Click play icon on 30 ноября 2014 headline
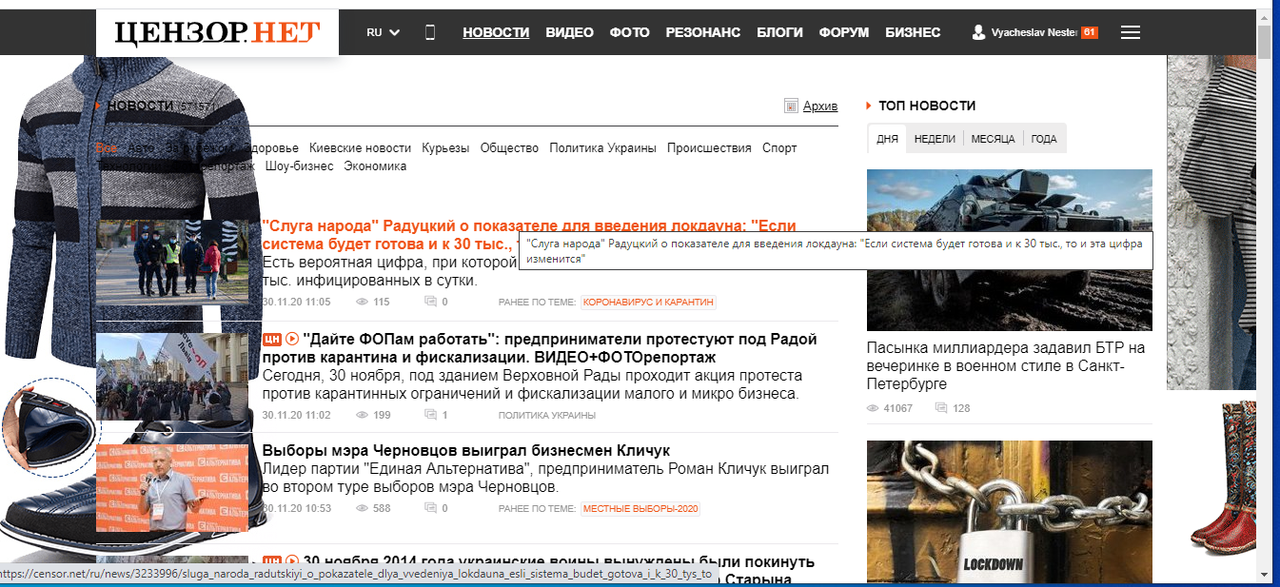 pyautogui.click(x=292, y=562)
